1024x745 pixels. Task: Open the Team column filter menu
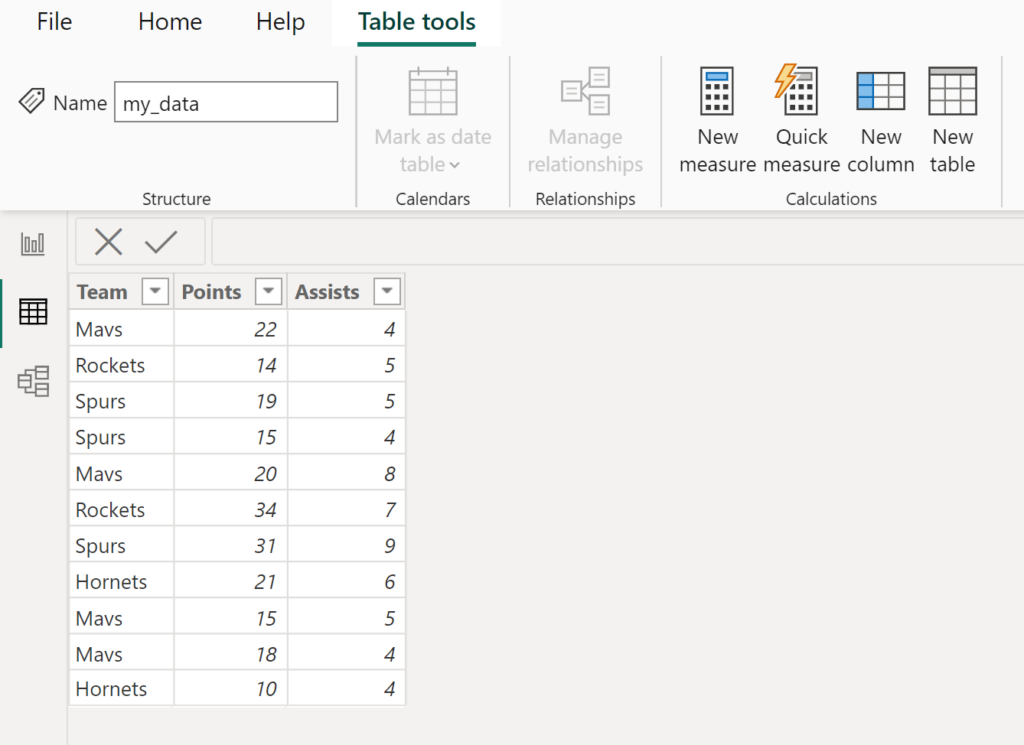[155, 291]
